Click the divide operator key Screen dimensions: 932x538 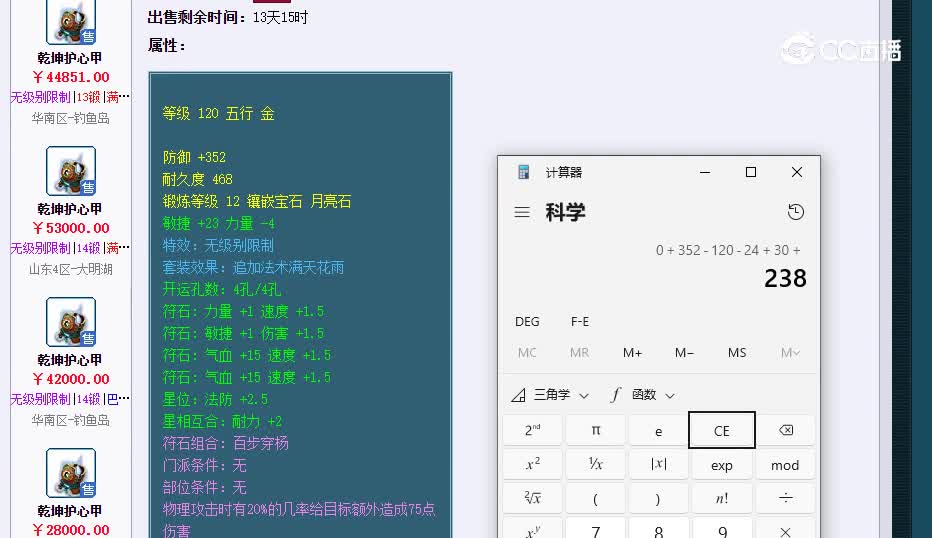tap(785, 498)
